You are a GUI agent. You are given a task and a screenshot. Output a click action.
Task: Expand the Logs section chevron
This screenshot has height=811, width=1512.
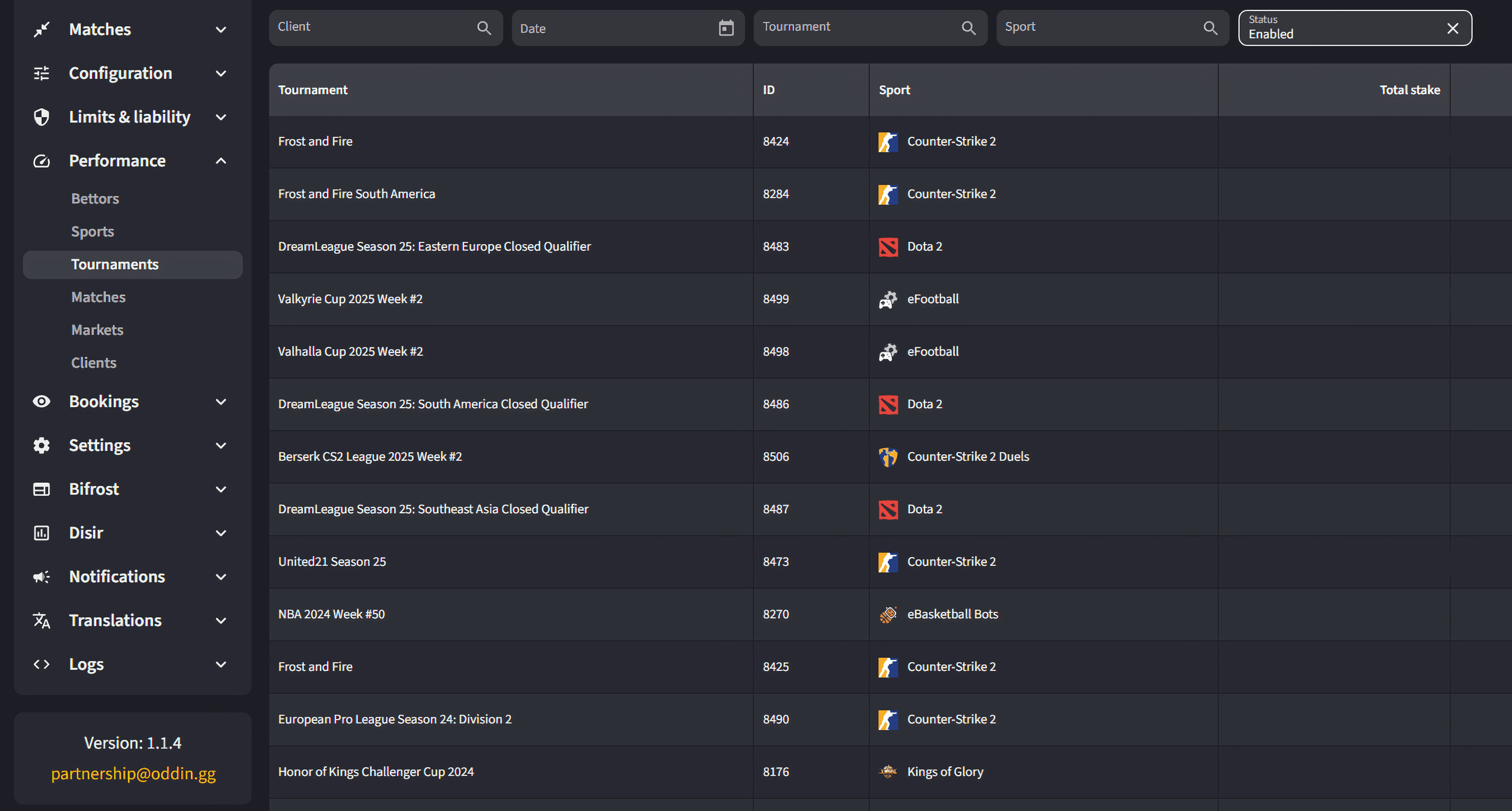220,664
